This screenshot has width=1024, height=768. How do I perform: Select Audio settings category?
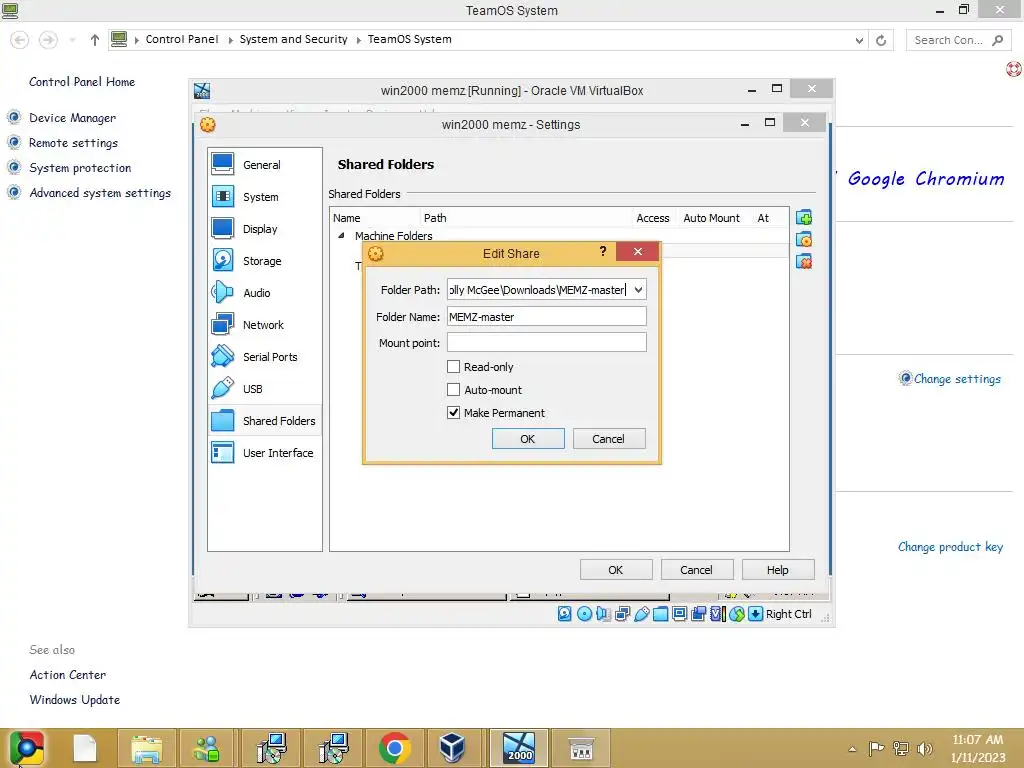264,293
